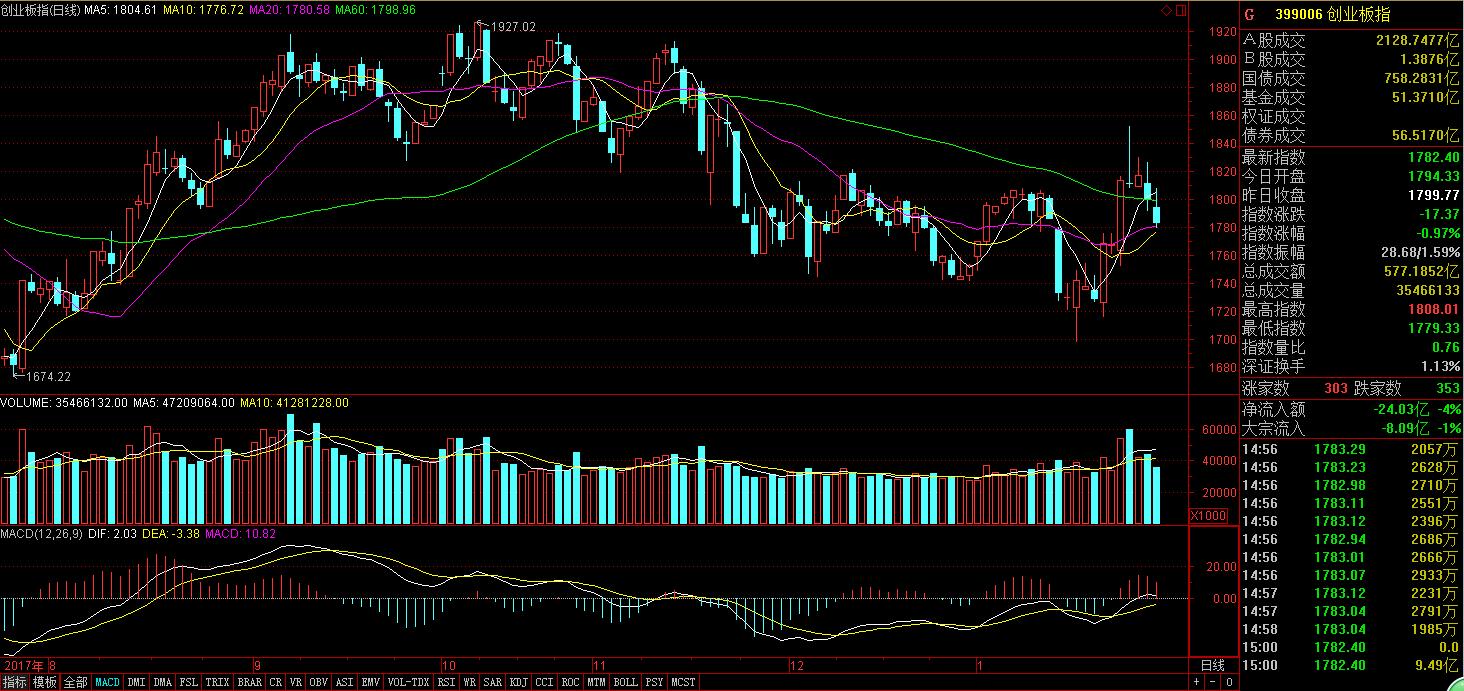Select the MTM indicator tab
This screenshot has width=1464, height=691.
(596, 682)
